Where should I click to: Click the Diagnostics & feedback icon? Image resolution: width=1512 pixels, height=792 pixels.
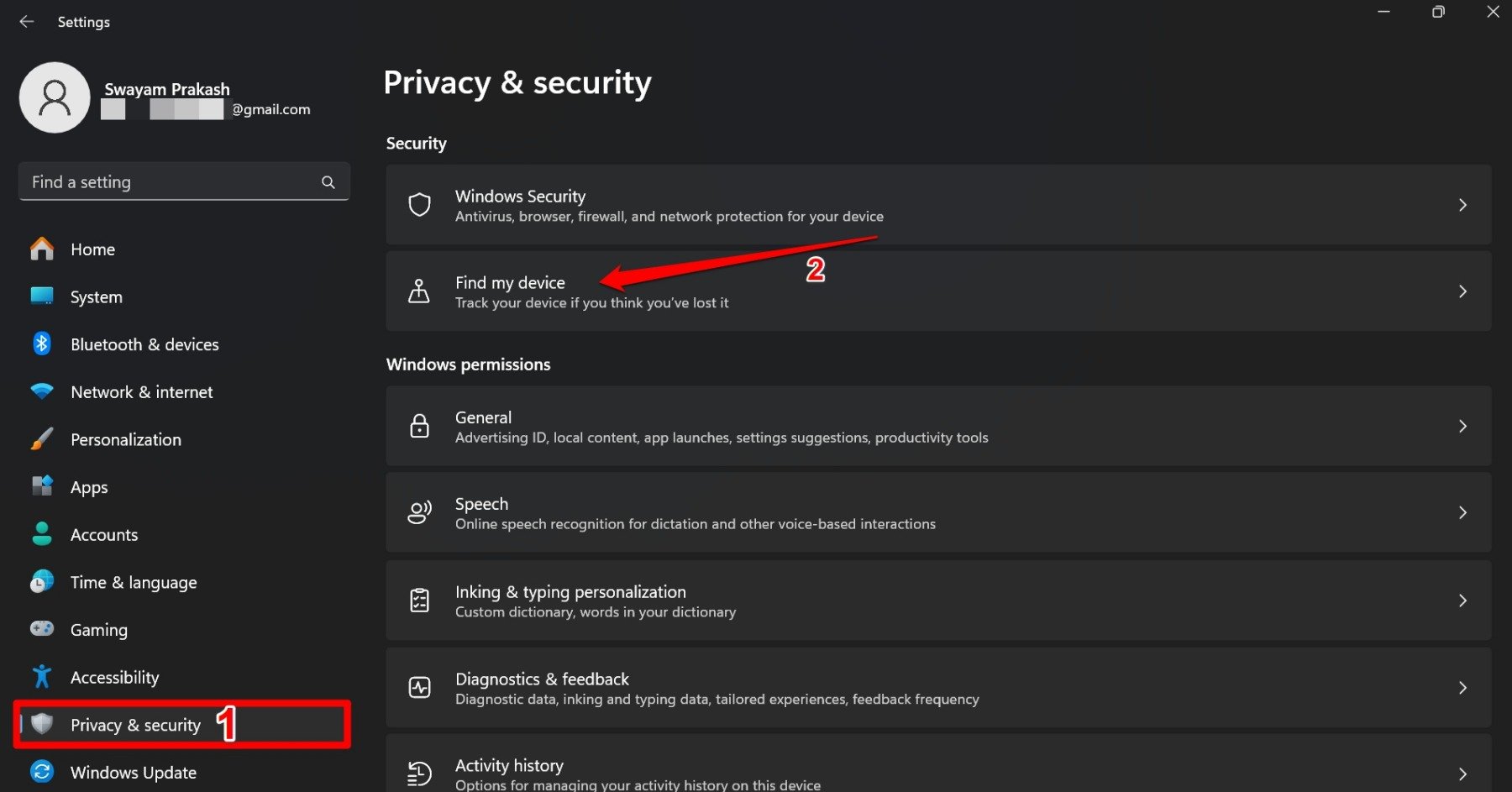click(x=419, y=687)
